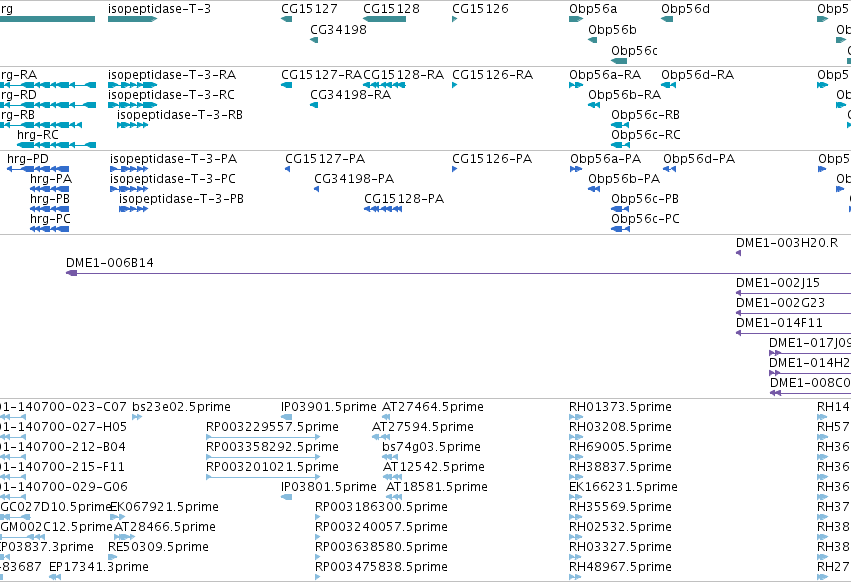Screen dimensions: 851x582
Task: Select the CG34198 gene label
Action: [338, 29]
